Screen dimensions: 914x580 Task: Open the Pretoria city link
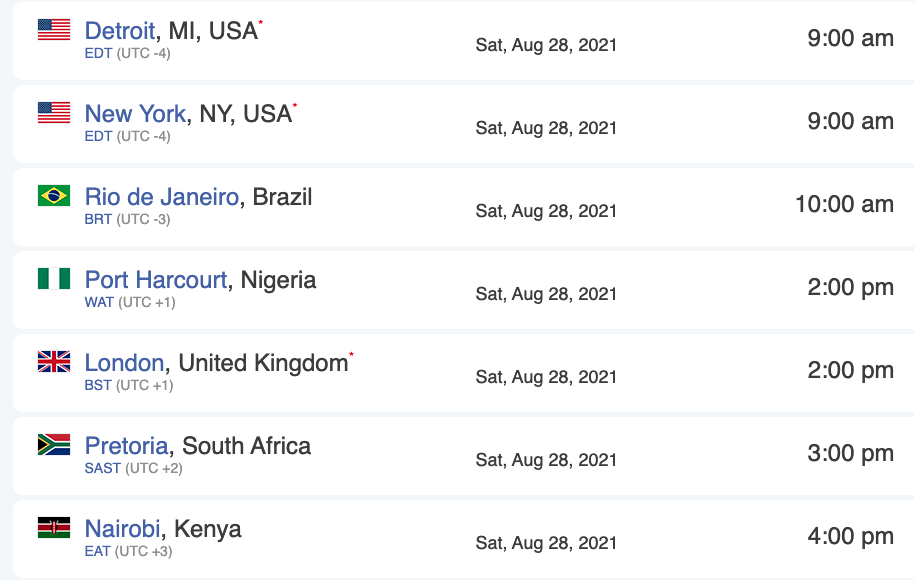tap(126, 446)
